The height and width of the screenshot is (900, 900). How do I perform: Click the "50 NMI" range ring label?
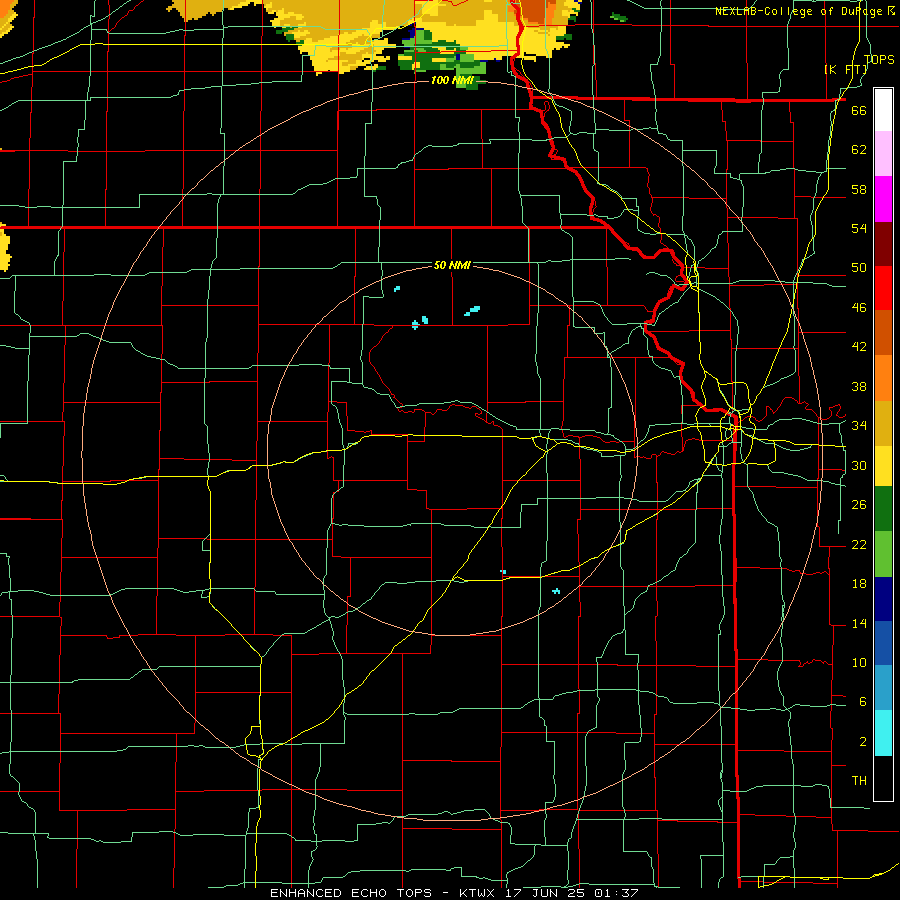452,265
